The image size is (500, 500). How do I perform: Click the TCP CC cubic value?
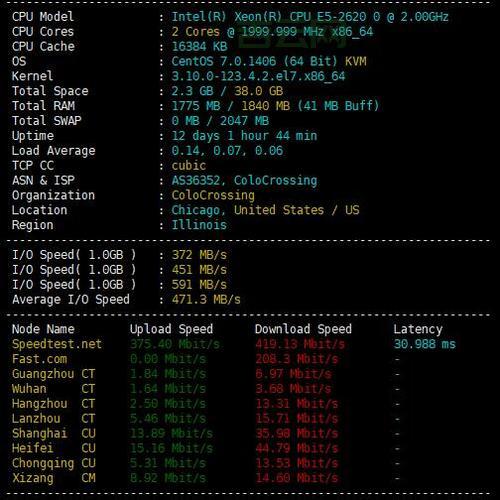click(189, 165)
